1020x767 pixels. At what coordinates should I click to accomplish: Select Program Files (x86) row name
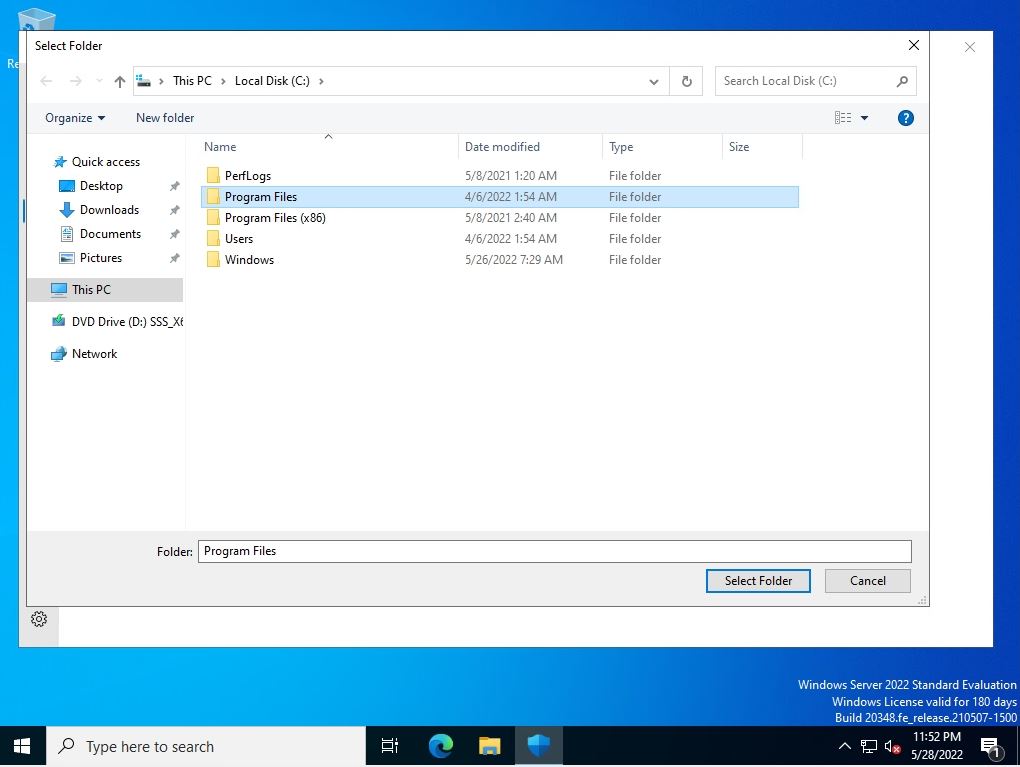pos(275,217)
